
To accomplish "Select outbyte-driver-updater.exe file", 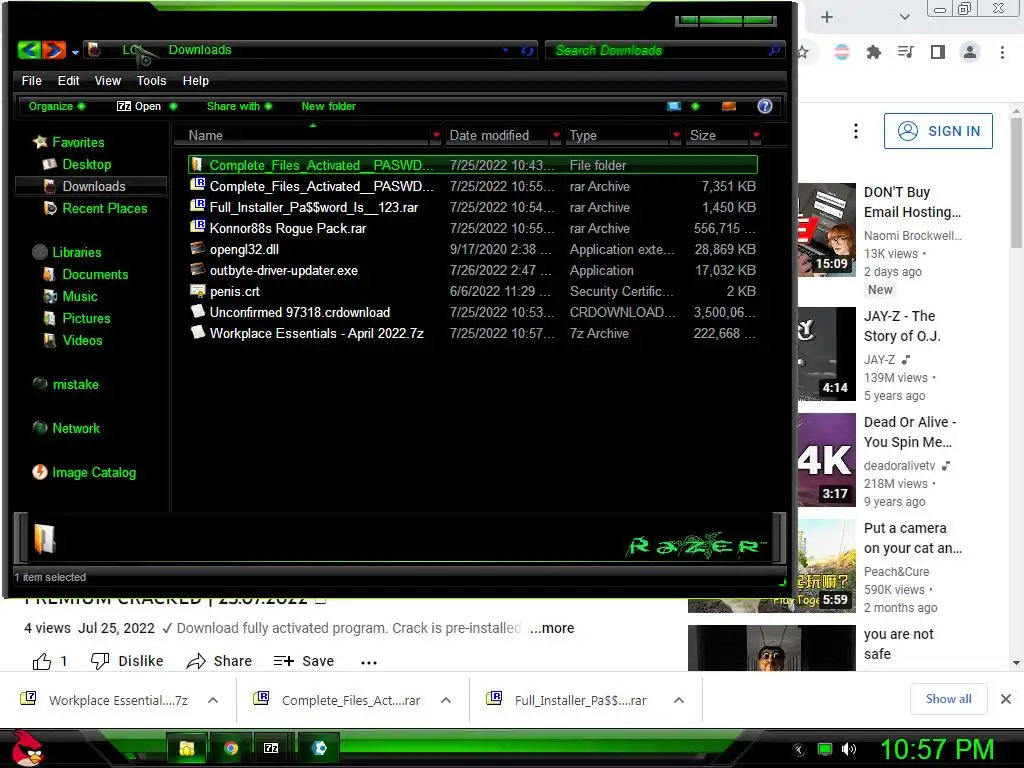I will (473, 270).
